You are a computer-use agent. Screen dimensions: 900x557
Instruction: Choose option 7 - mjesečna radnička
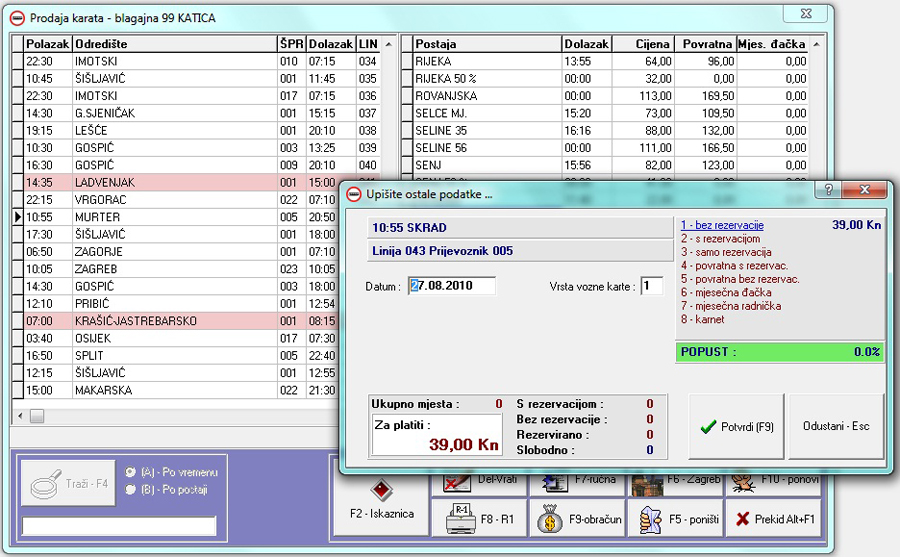point(731,305)
